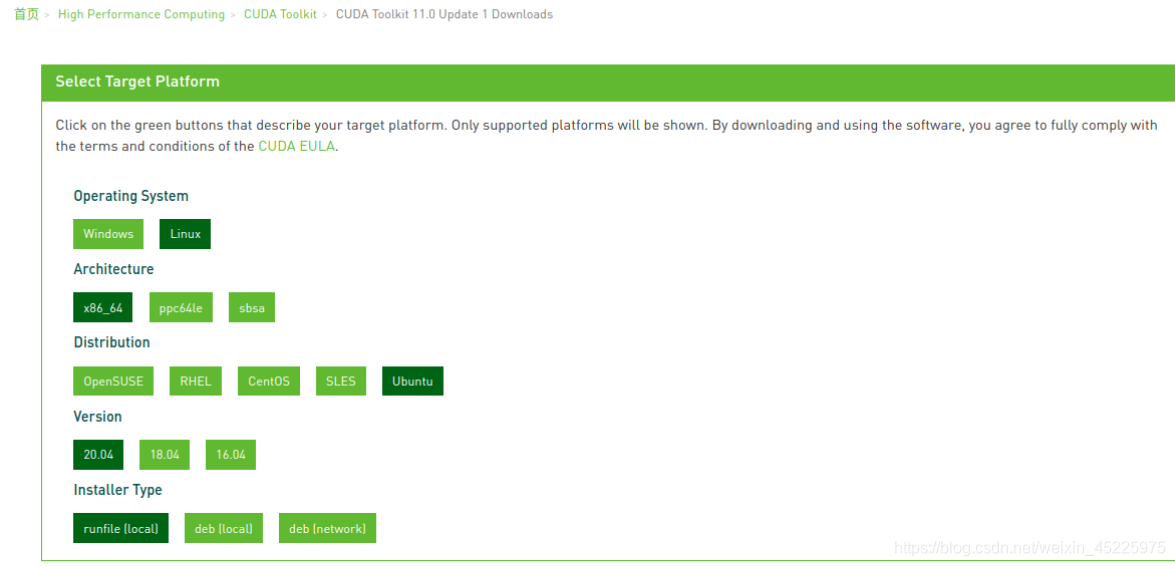
Task: Click the Version label
Action: (97, 416)
